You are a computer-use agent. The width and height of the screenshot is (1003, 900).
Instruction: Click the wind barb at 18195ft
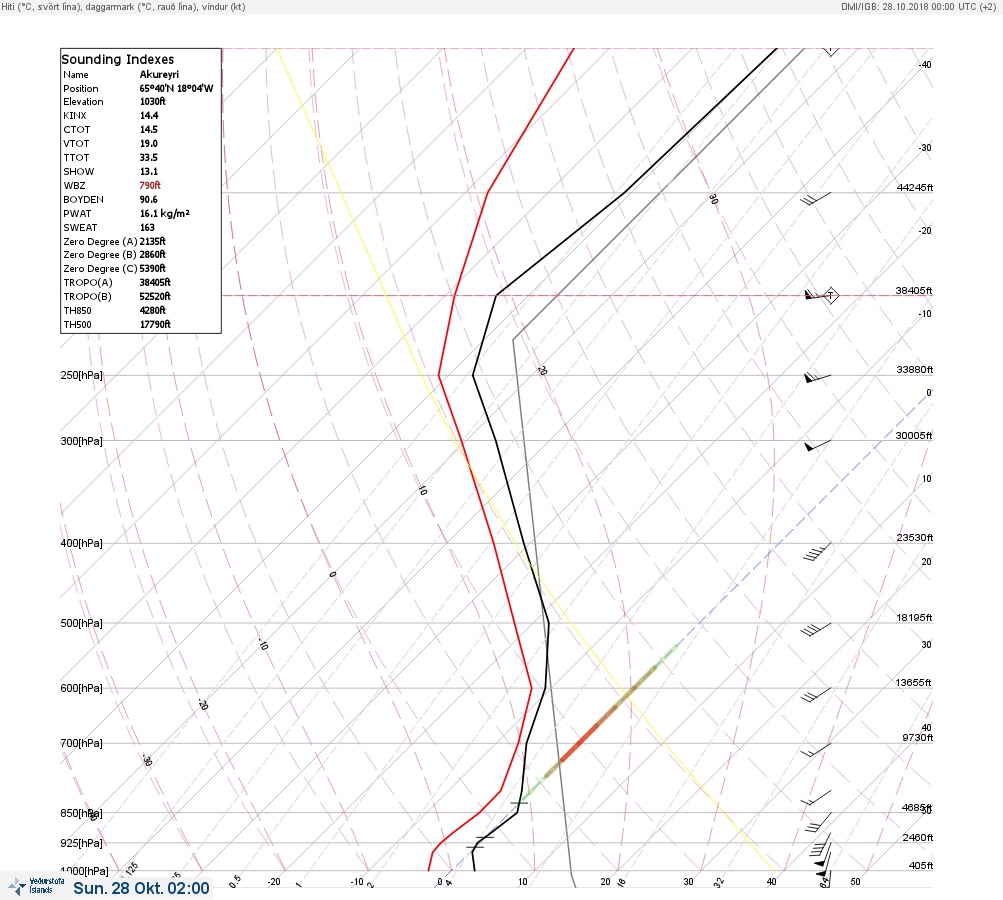[816, 629]
